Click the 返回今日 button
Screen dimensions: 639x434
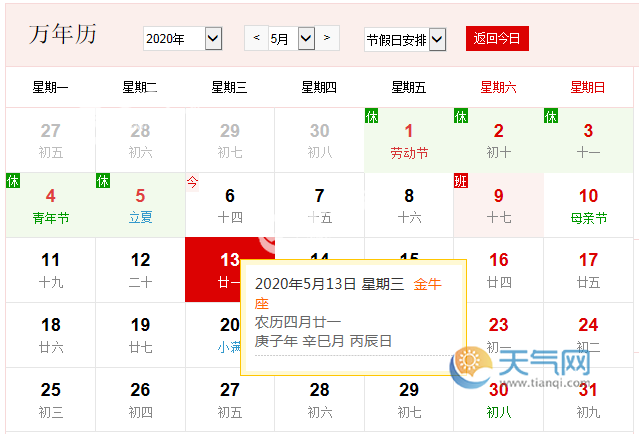pyautogui.click(x=497, y=39)
